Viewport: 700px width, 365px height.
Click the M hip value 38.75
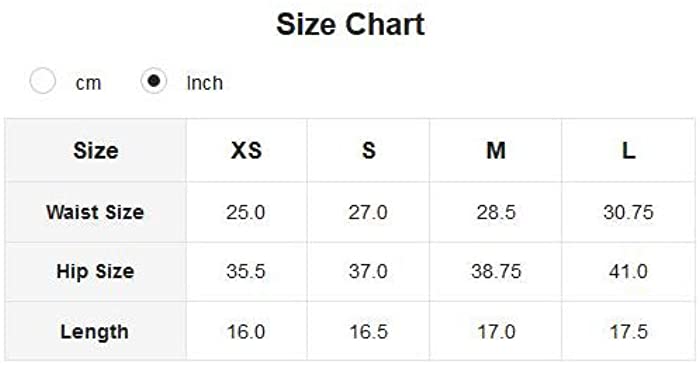pos(496,271)
